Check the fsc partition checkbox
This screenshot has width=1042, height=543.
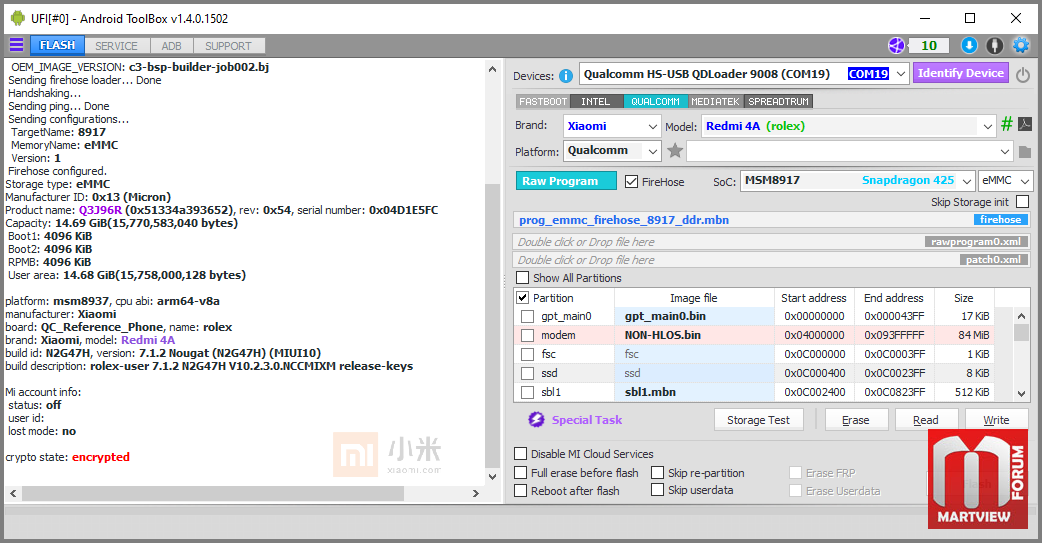pyautogui.click(x=528, y=354)
